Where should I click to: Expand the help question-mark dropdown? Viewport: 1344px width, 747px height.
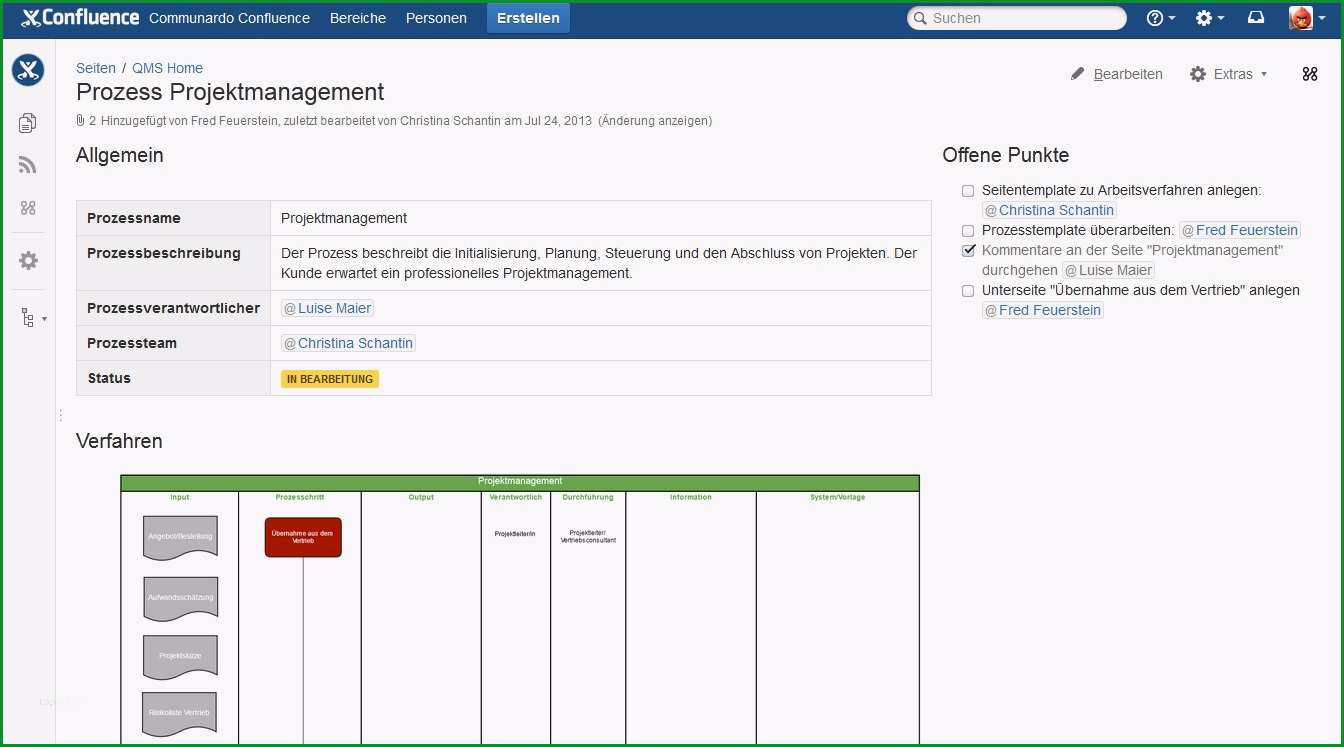click(1160, 18)
